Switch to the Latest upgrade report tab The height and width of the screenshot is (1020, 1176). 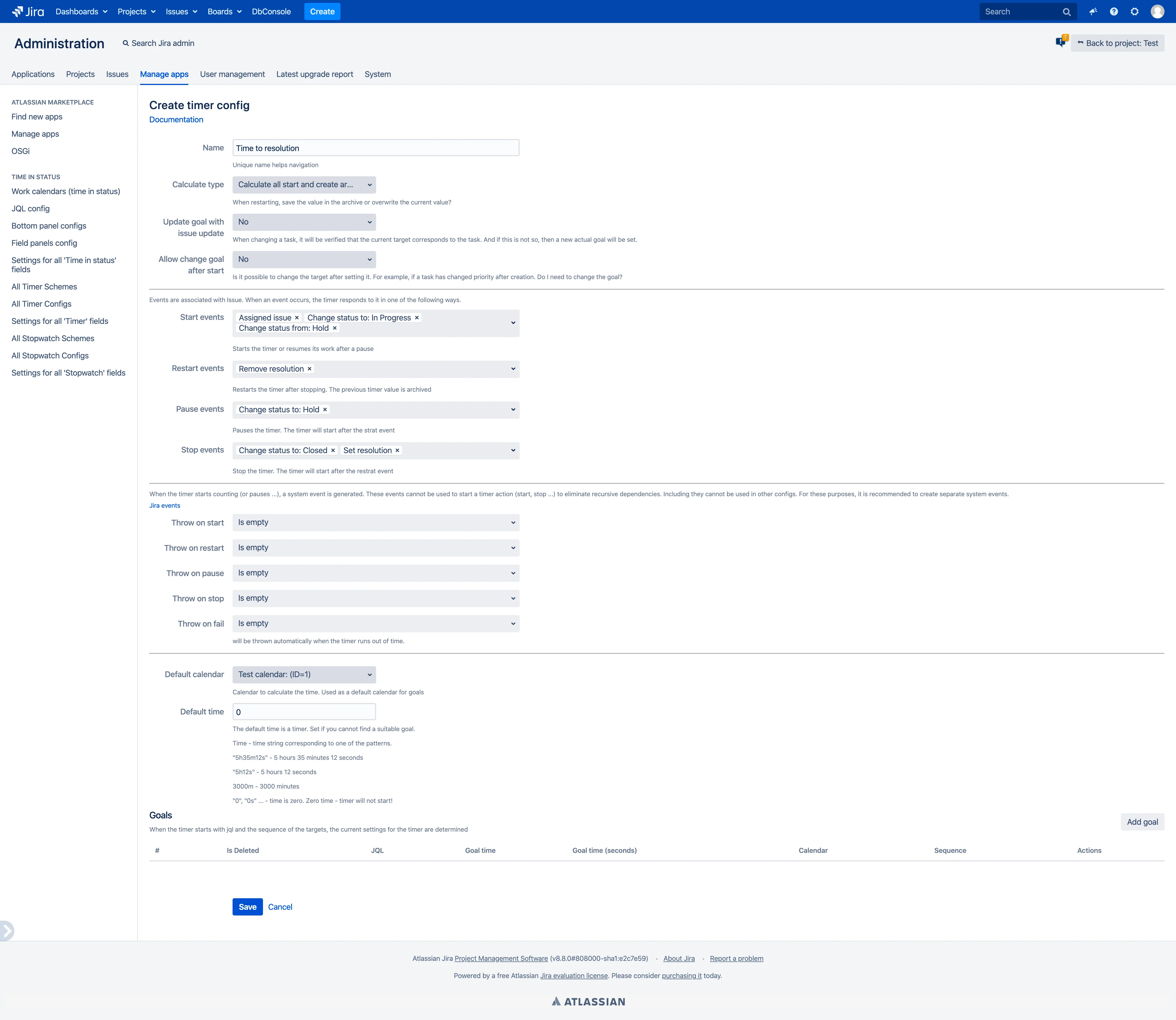(315, 74)
